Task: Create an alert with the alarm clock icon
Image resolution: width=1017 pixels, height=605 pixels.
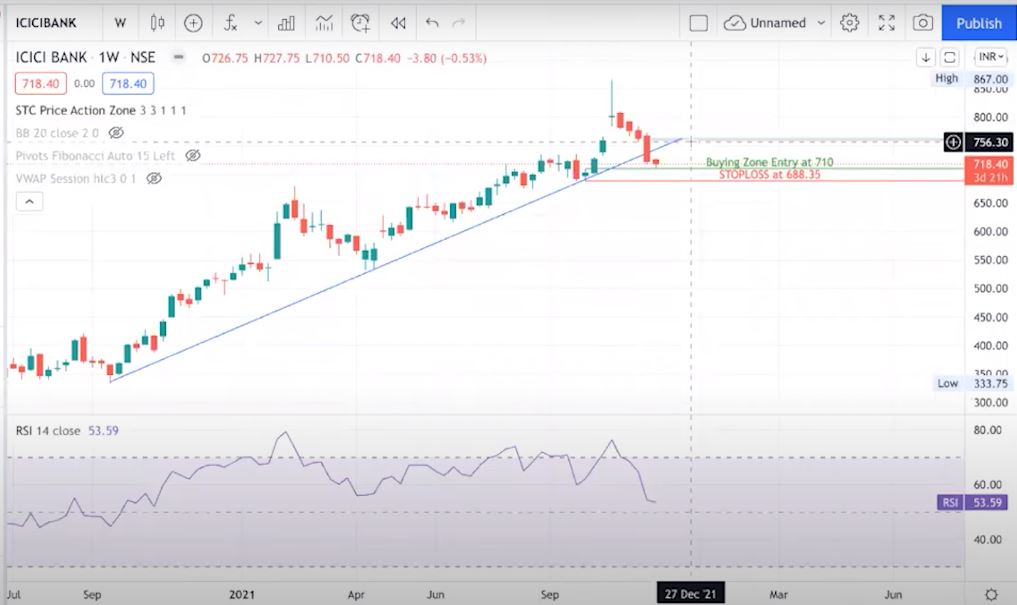Action: 360,23
